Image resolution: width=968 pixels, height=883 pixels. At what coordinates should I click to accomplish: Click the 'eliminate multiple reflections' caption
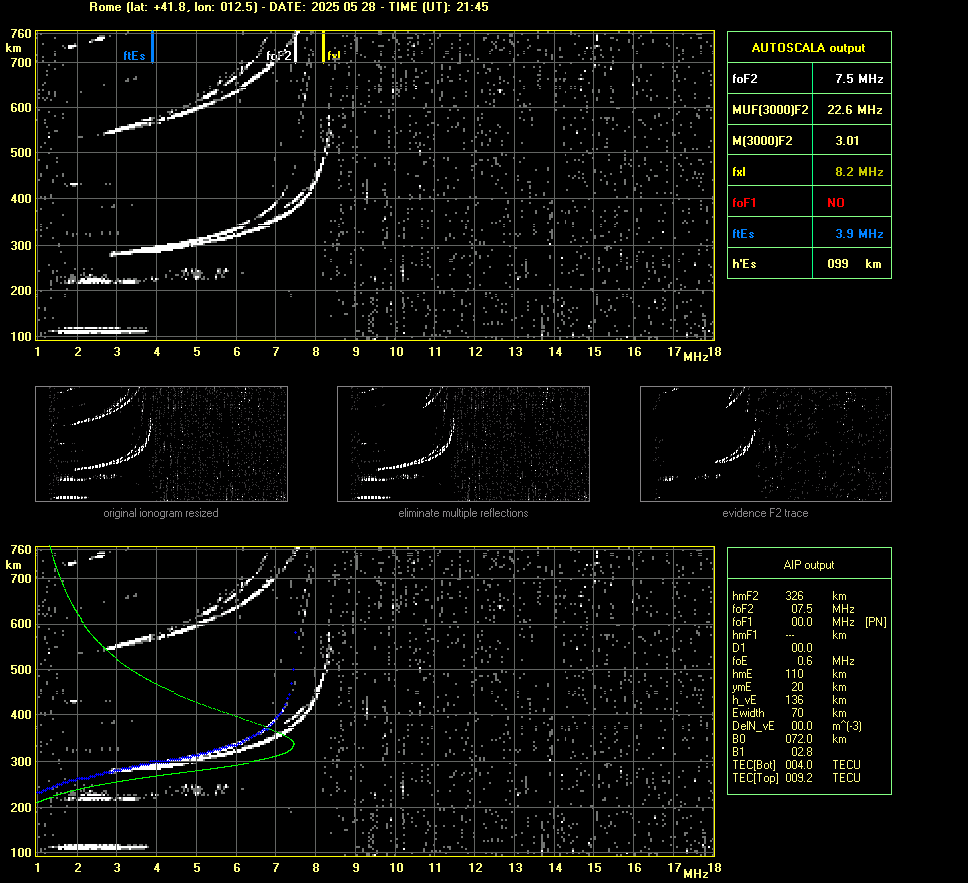pos(463,513)
